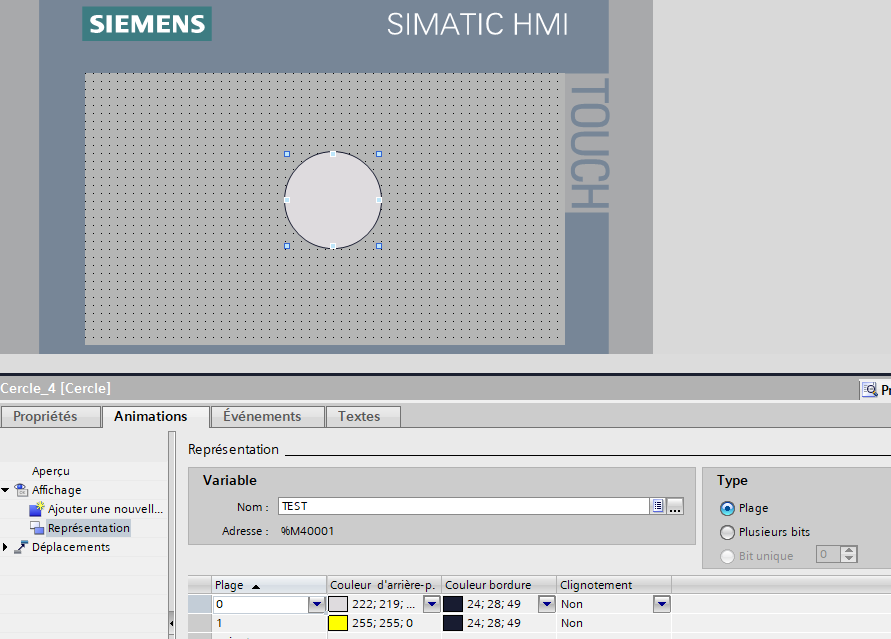Open the Textes tab

click(358, 416)
